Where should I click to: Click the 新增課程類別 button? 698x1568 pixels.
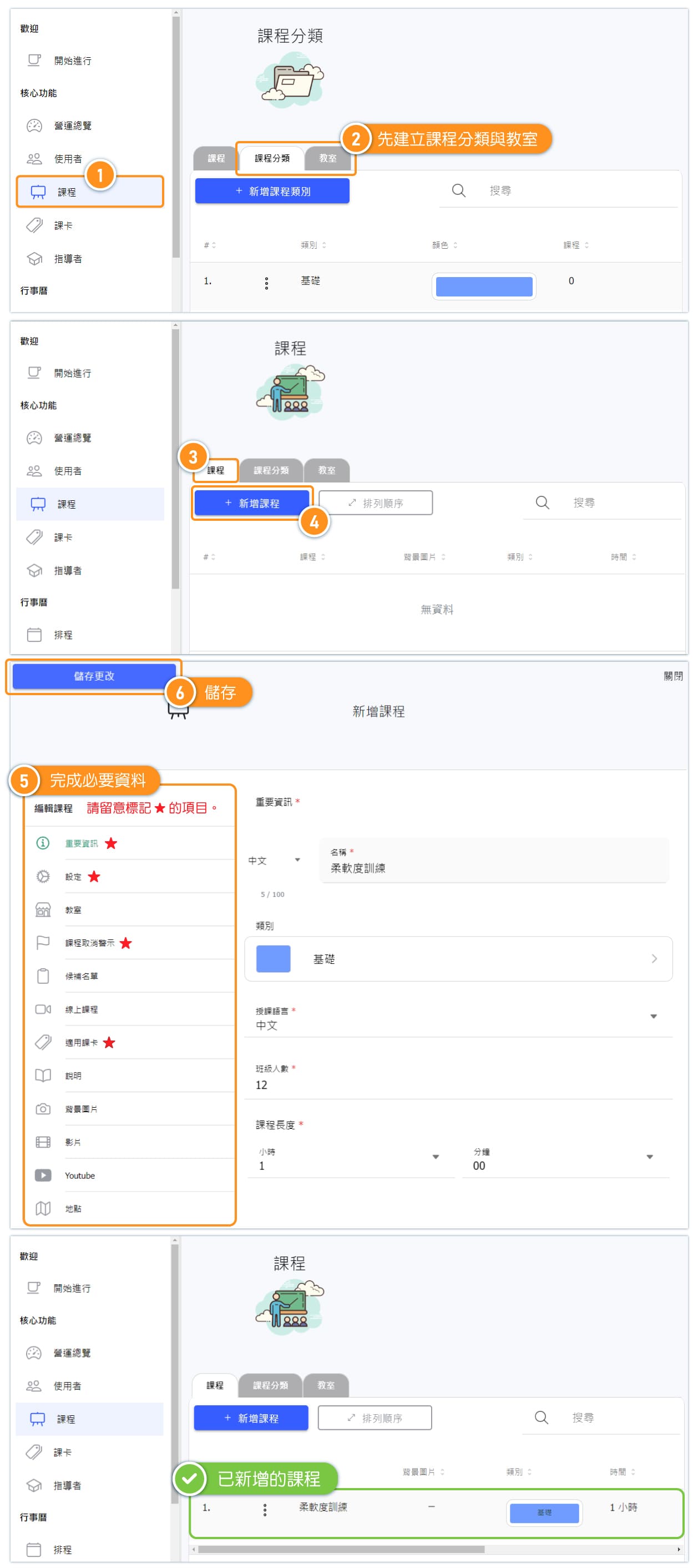click(x=272, y=191)
